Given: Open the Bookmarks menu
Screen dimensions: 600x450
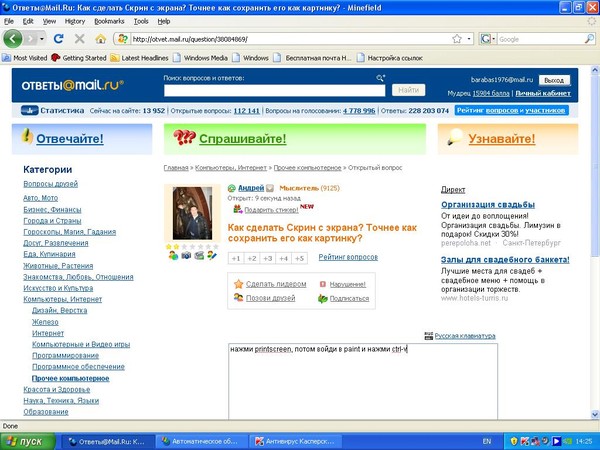Looking at the screenshot, I should point(109,21).
